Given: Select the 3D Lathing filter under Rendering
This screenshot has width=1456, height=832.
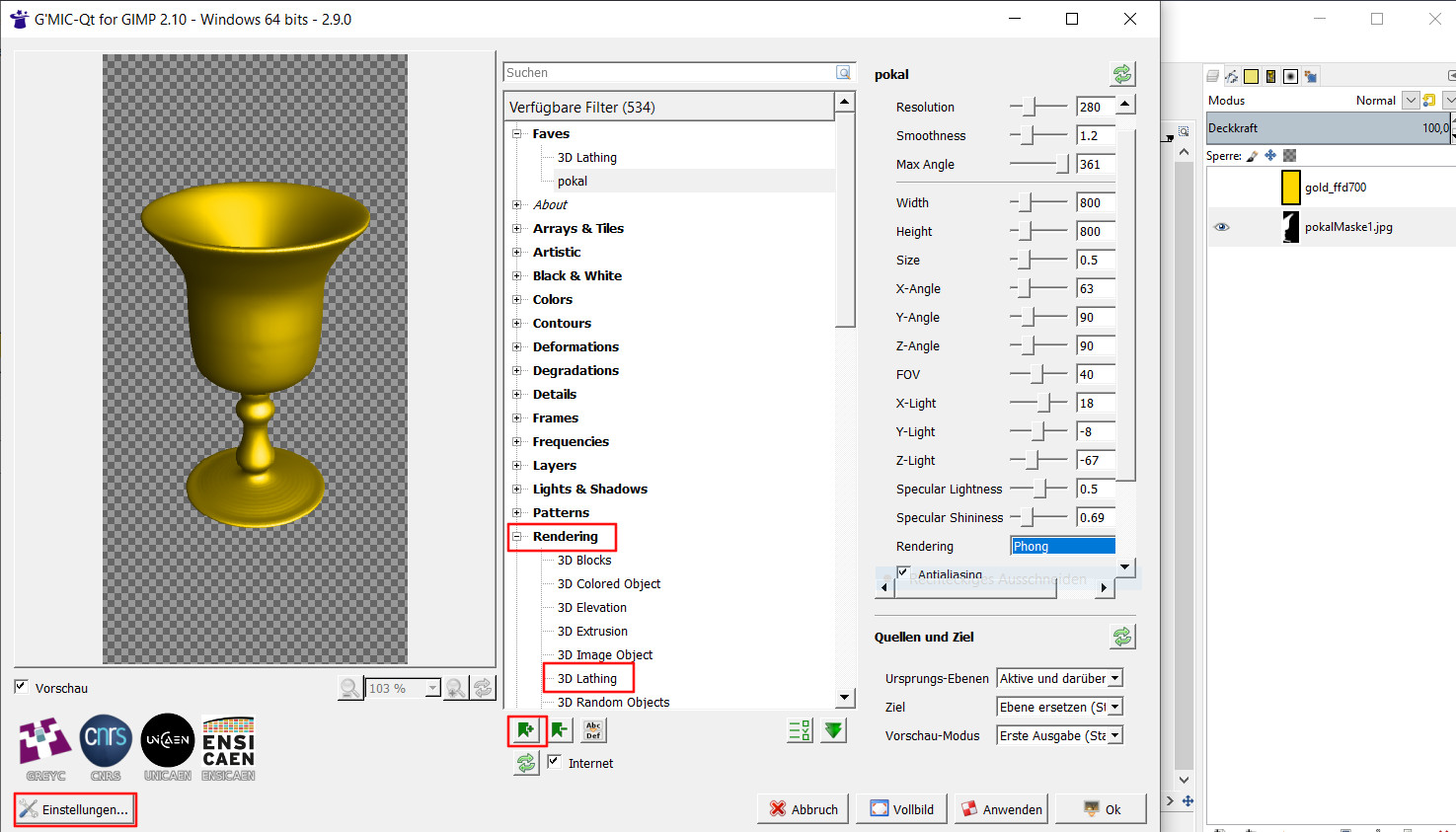Looking at the screenshot, I should pyautogui.click(x=587, y=679).
